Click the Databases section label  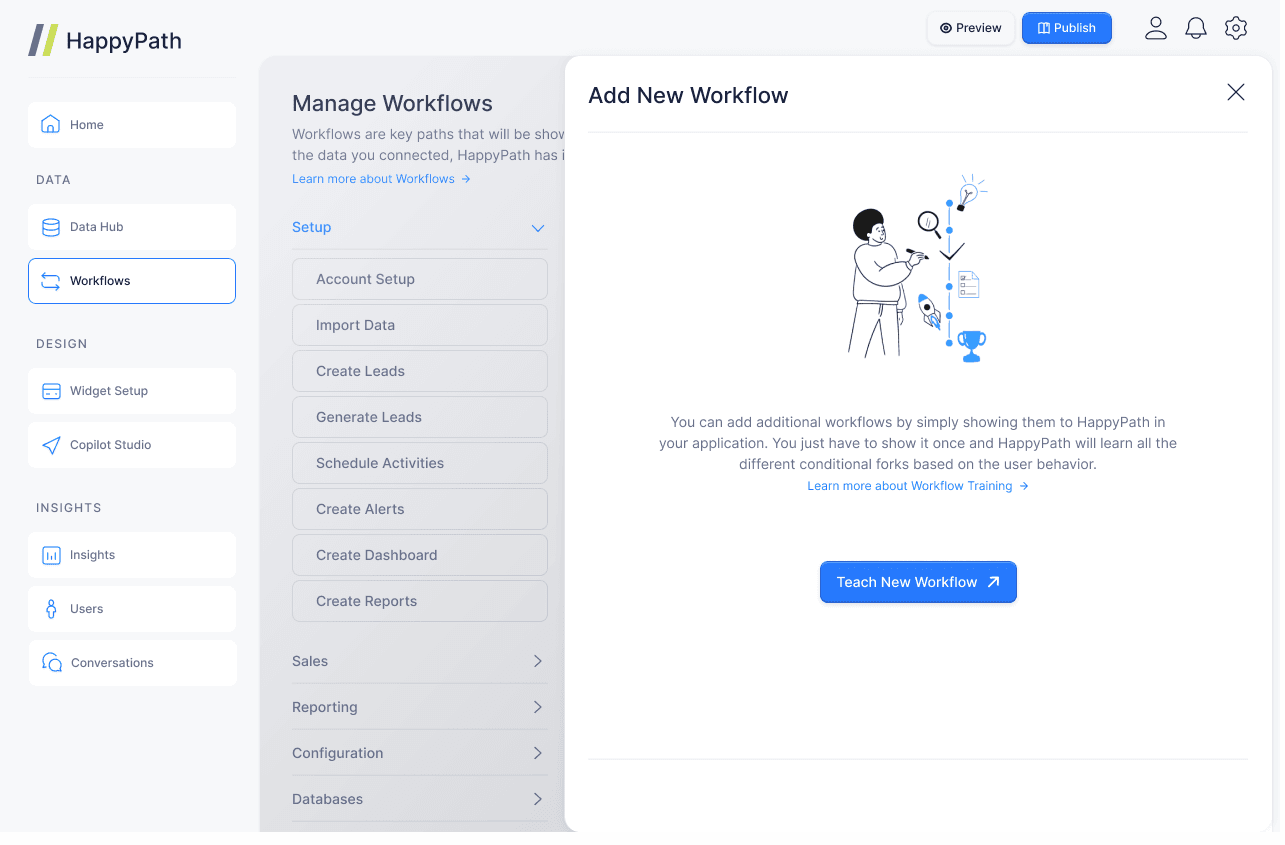(x=327, y=799)
